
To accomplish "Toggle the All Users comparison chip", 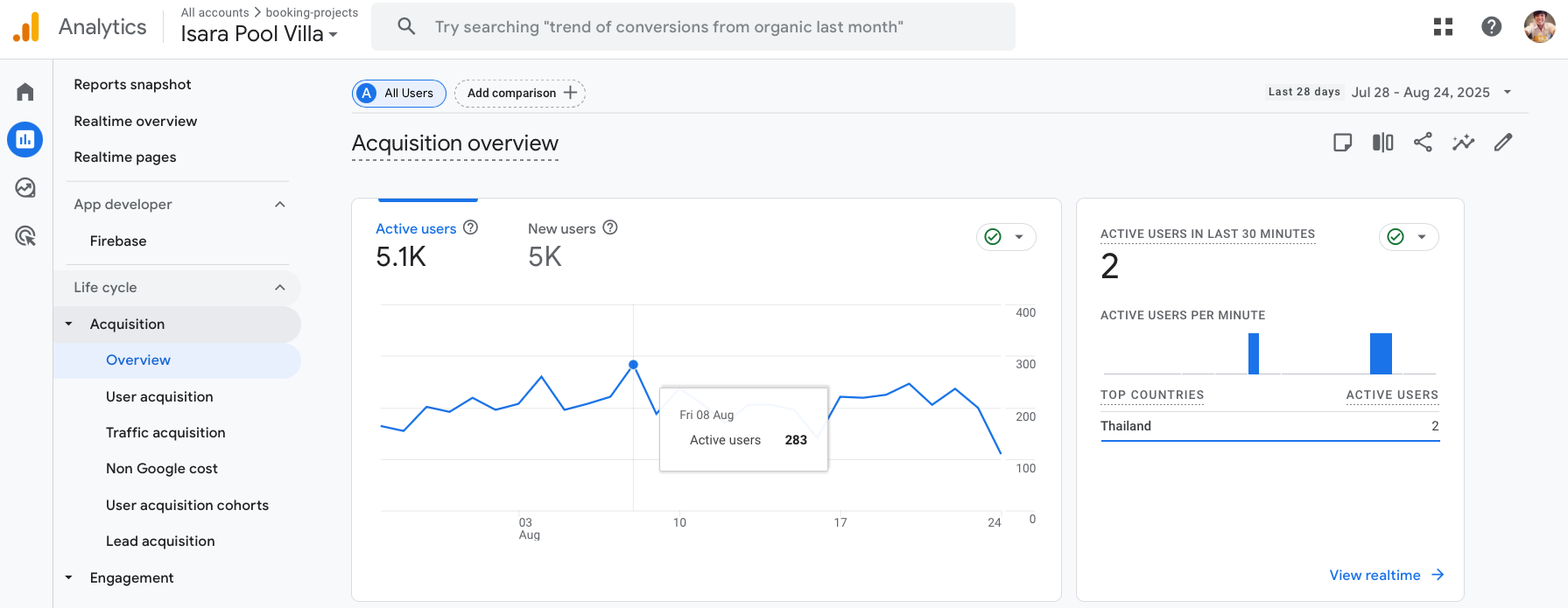I will click(x=399, y=94).
